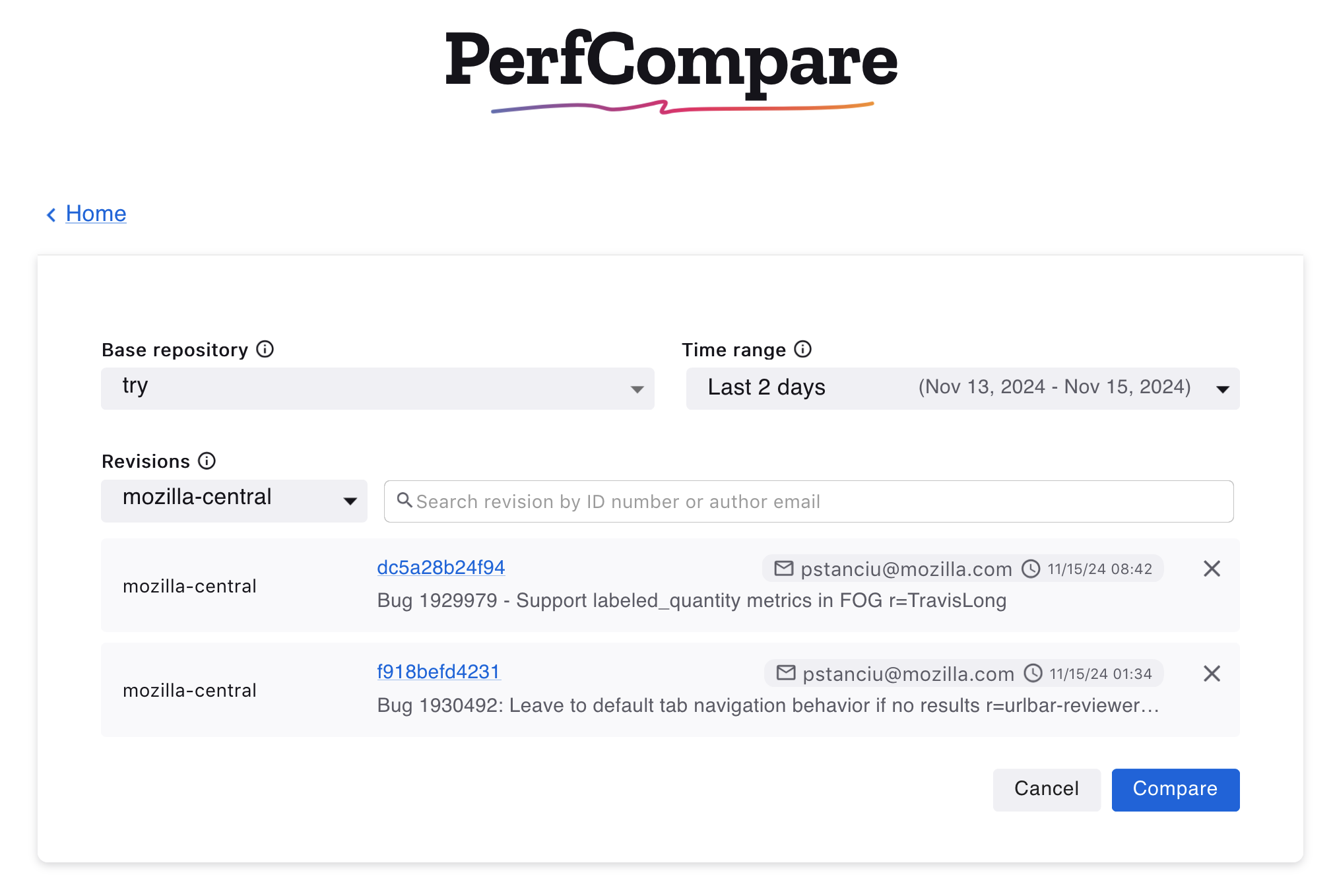
Task: Focus the search revision input field
Action: click(818, 501)
